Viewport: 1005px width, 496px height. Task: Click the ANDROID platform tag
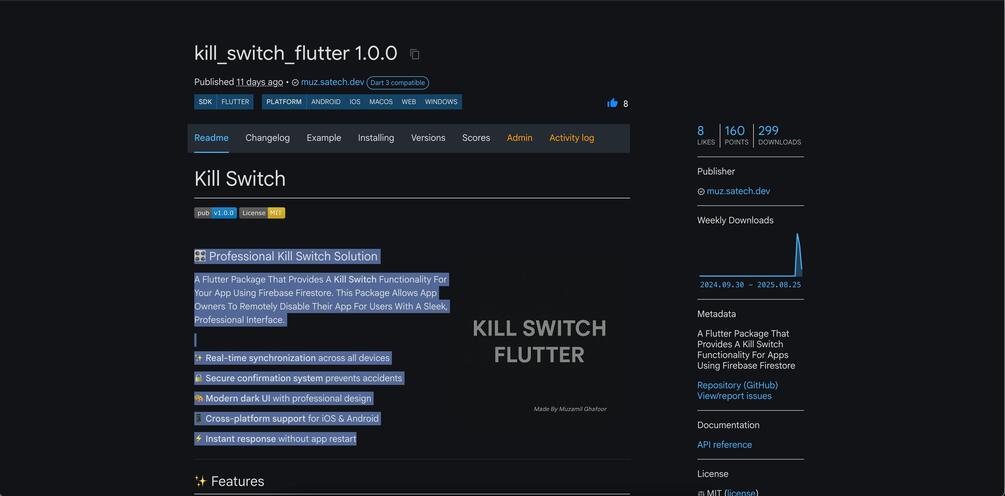point(326,102)
